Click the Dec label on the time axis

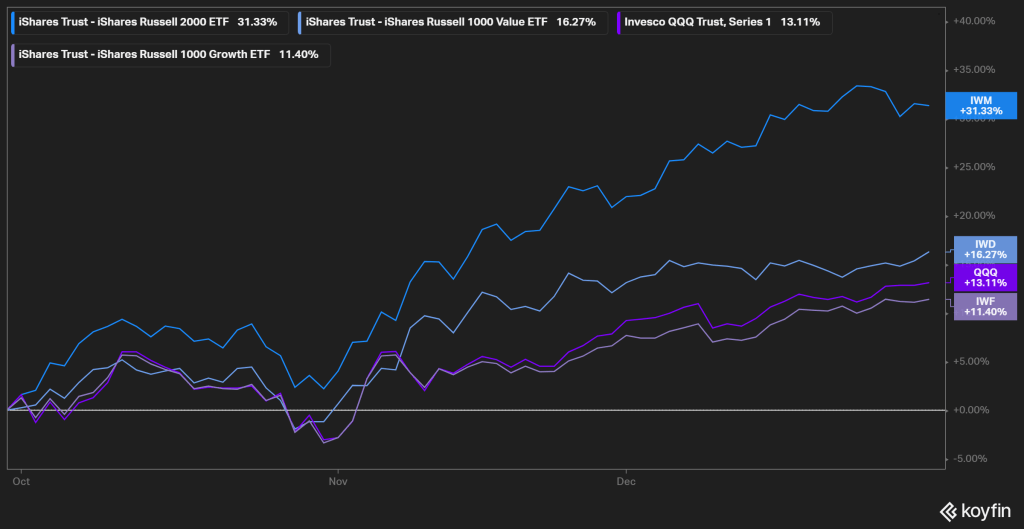(625, 481)
